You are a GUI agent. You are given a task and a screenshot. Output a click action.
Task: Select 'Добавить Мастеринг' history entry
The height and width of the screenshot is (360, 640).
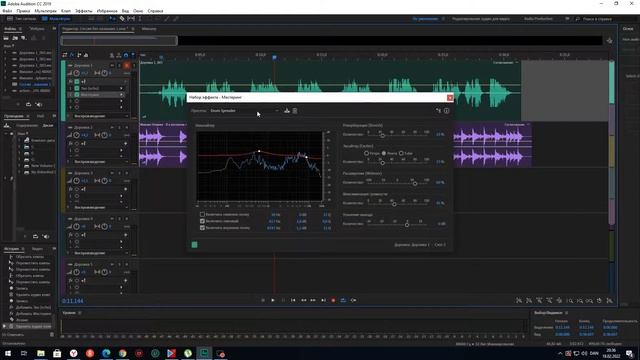33,313
